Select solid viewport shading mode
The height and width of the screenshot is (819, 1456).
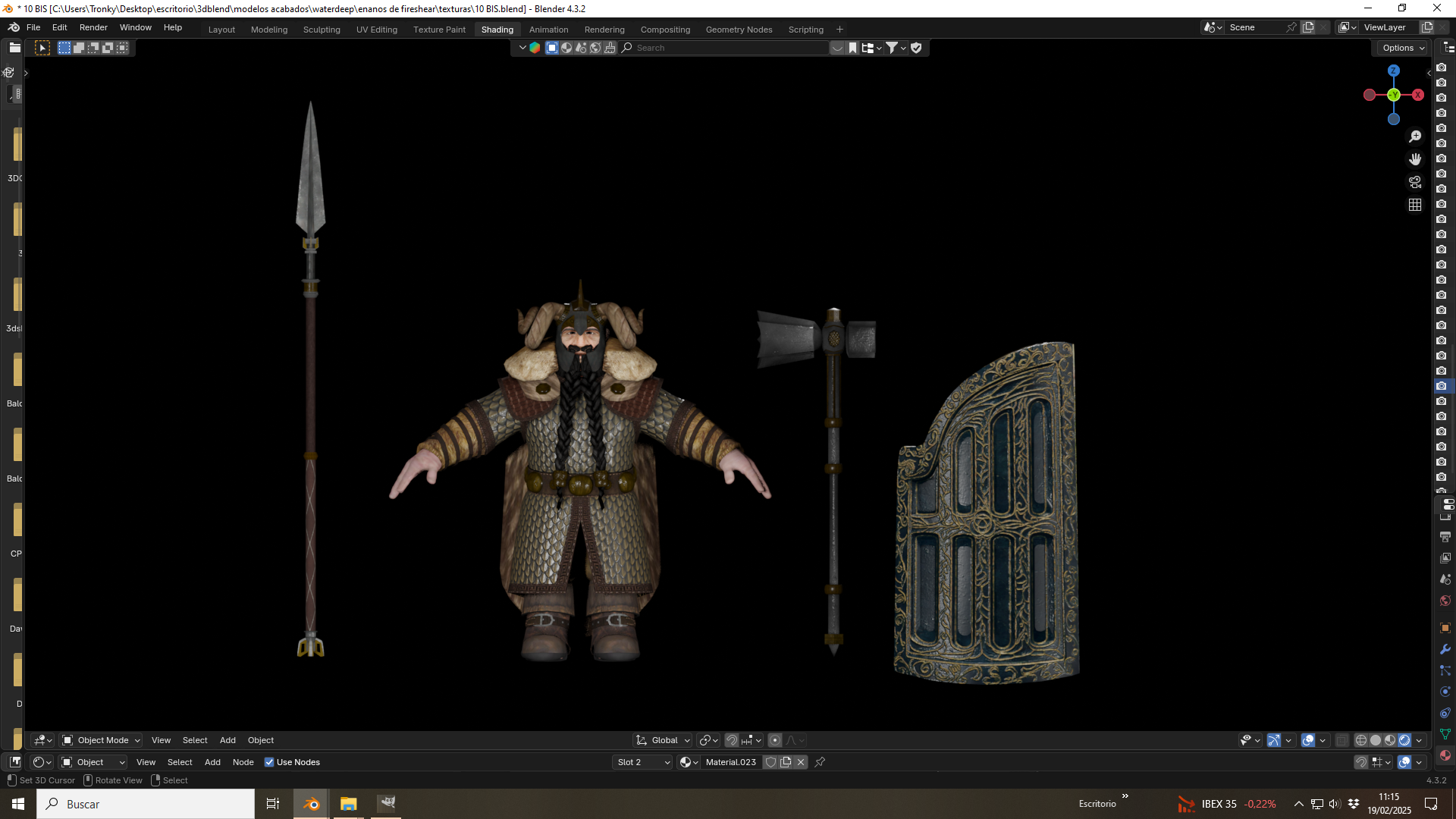(x=1376, y=740)
